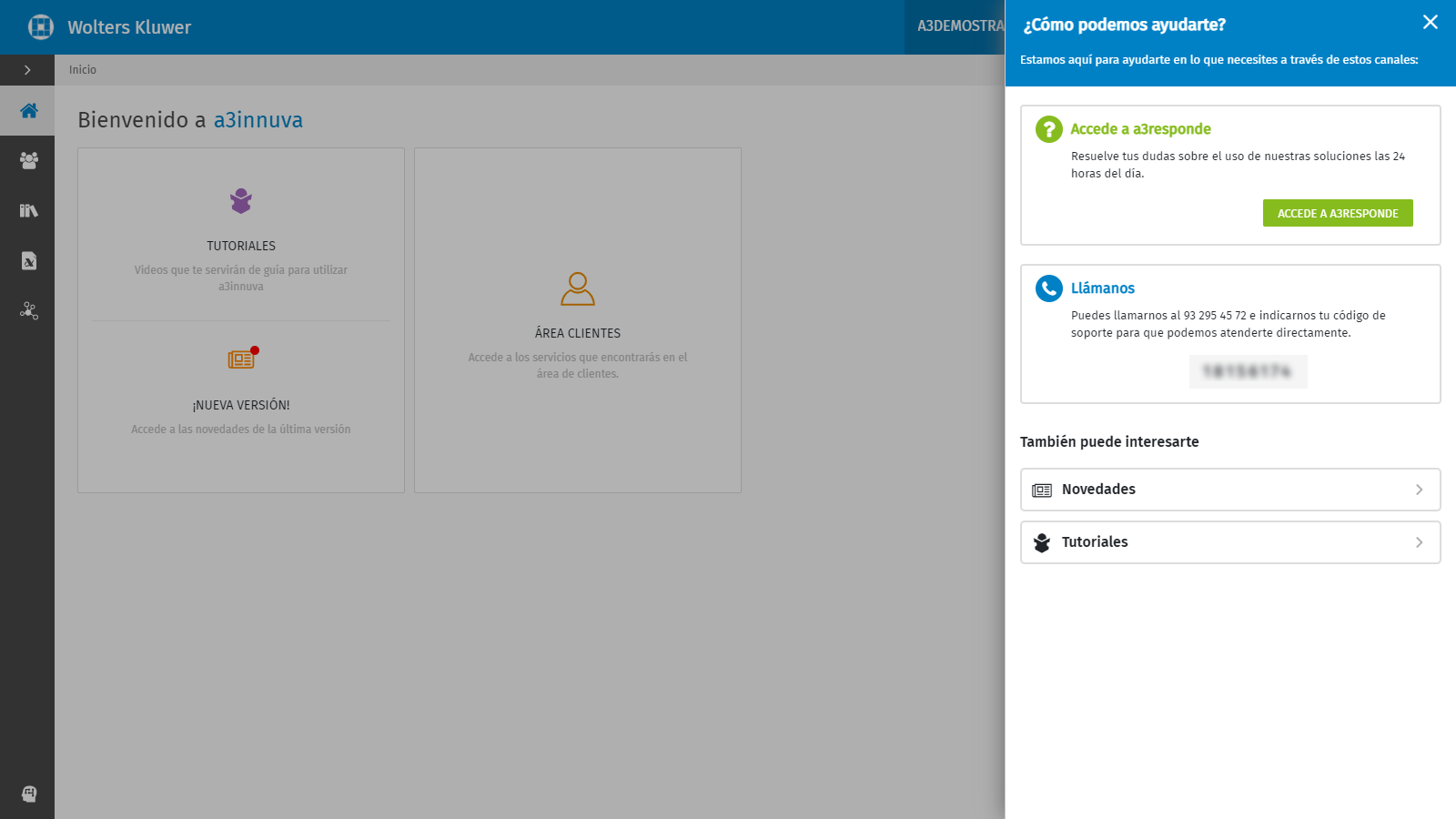Click the Inicio breadcrumb
The image size is (1456, 819).
(83, 70)
